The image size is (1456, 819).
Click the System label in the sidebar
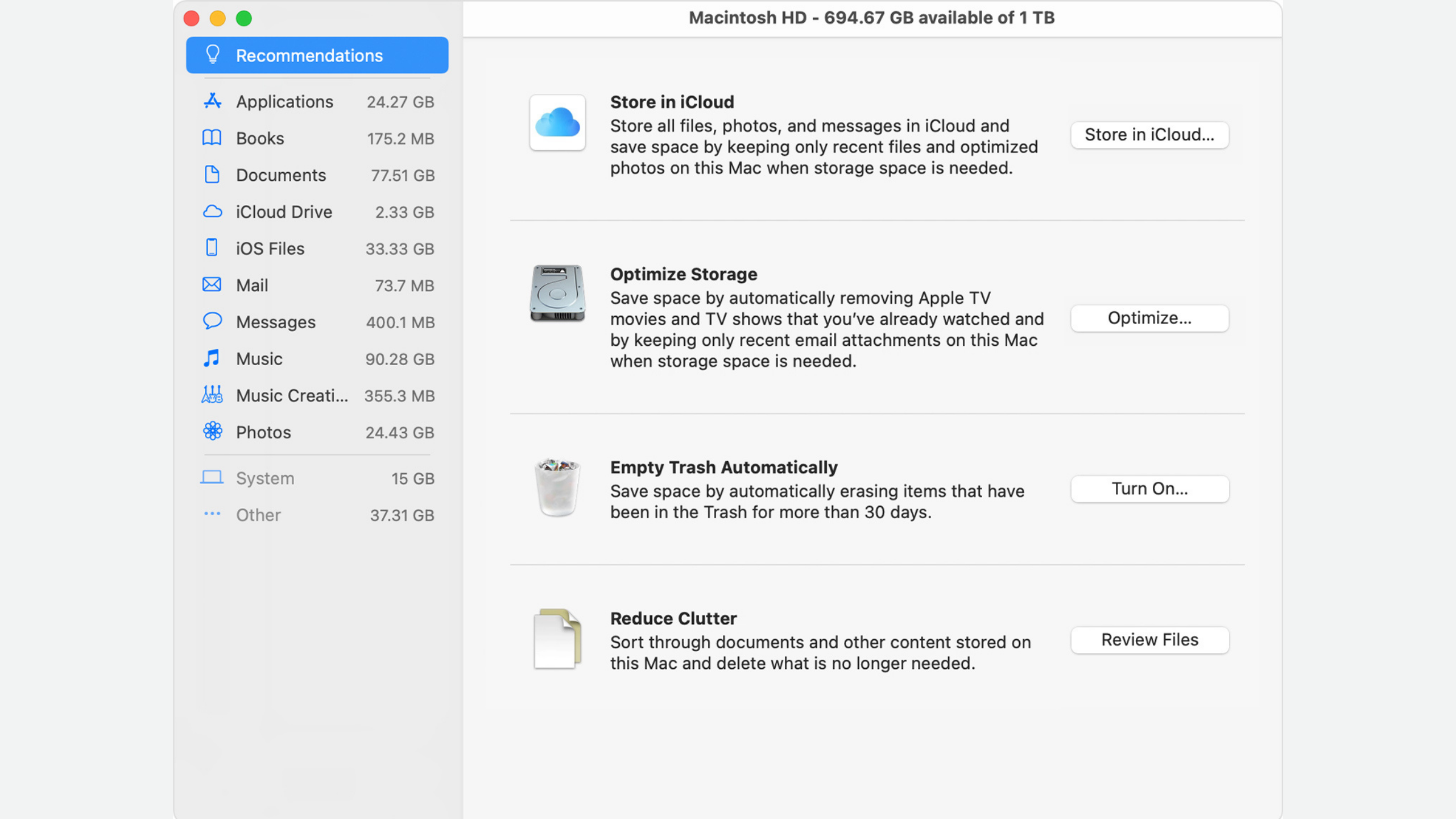(265, 478)
